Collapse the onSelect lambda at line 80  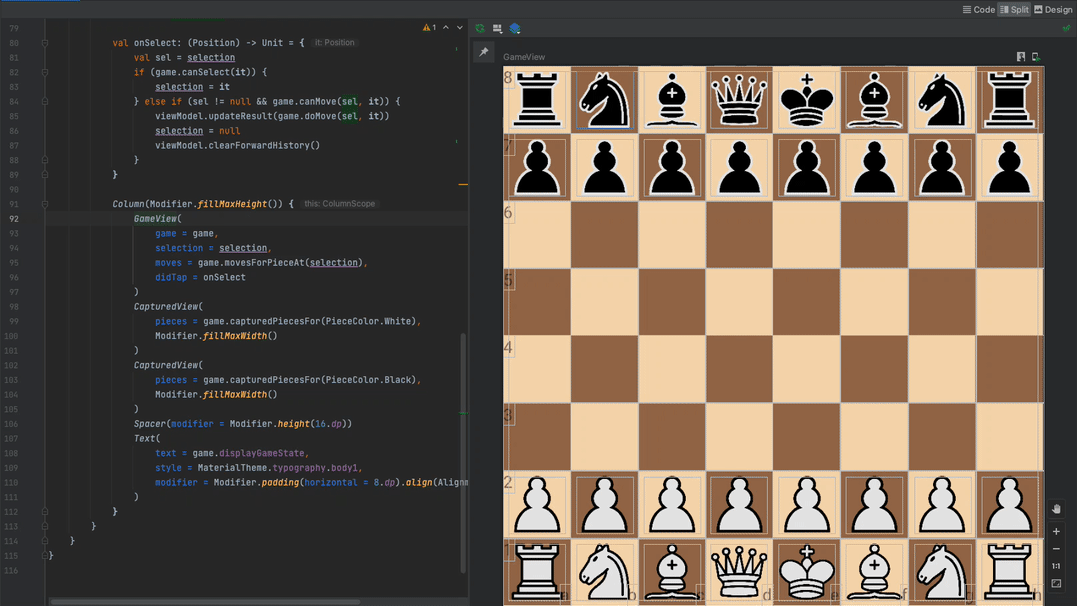[45, 43]
